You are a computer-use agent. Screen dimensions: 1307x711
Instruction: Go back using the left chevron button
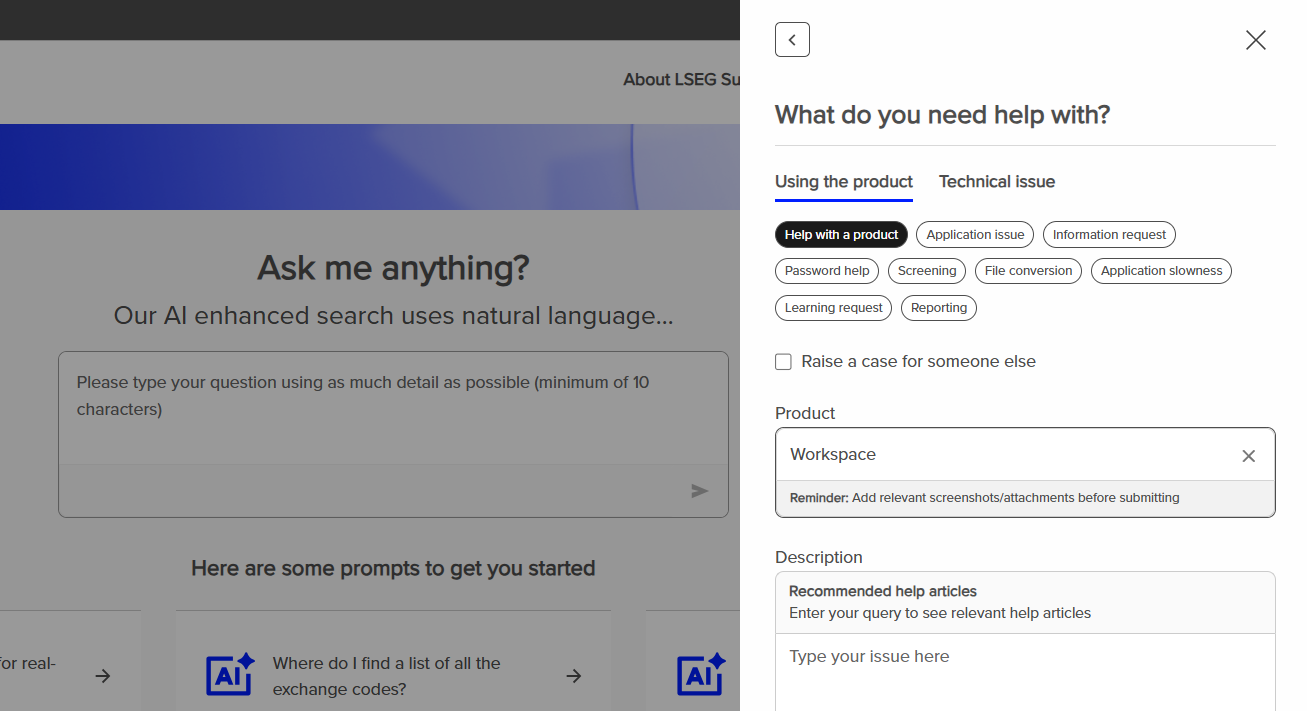[792, 40]
